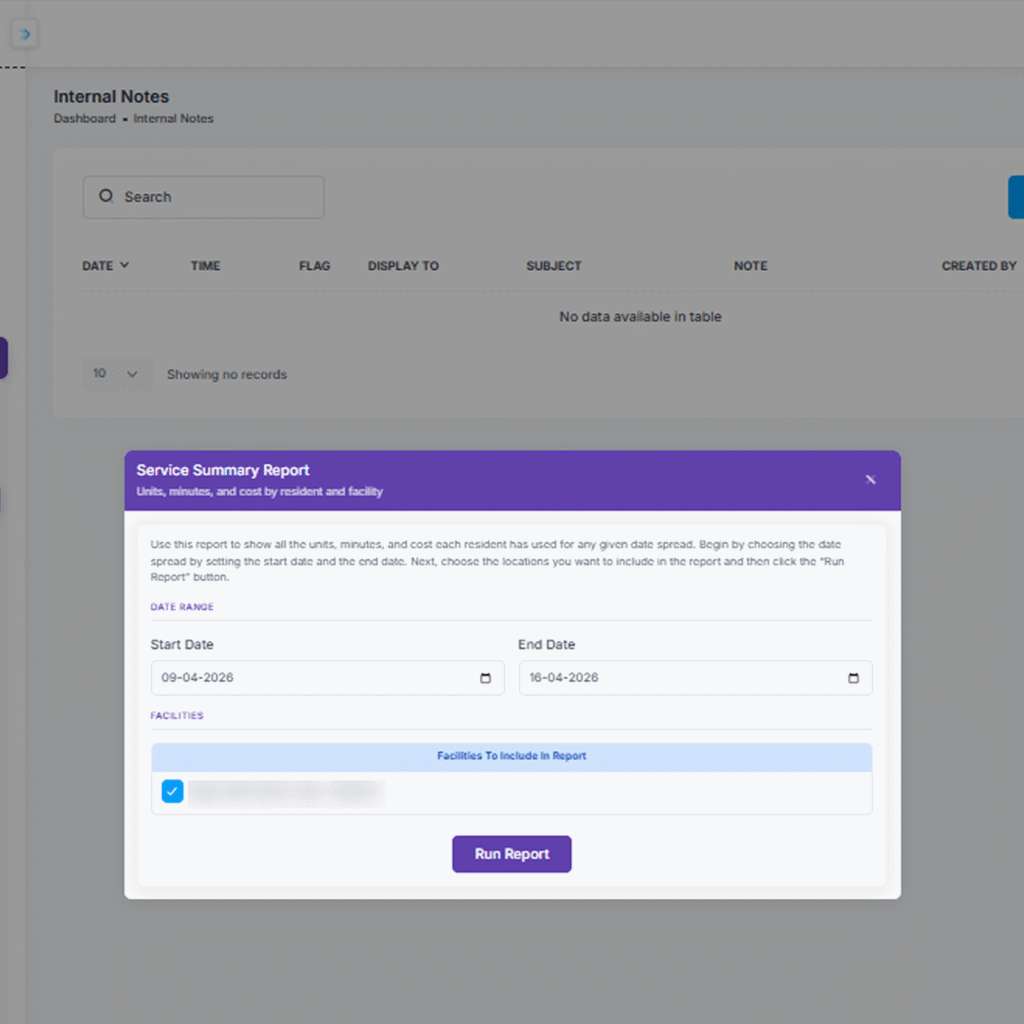Uncheck the facility checkbox in Facilities list
Image resolution: width=1024 pixels, height=1024 pixels.
(173, 793)
